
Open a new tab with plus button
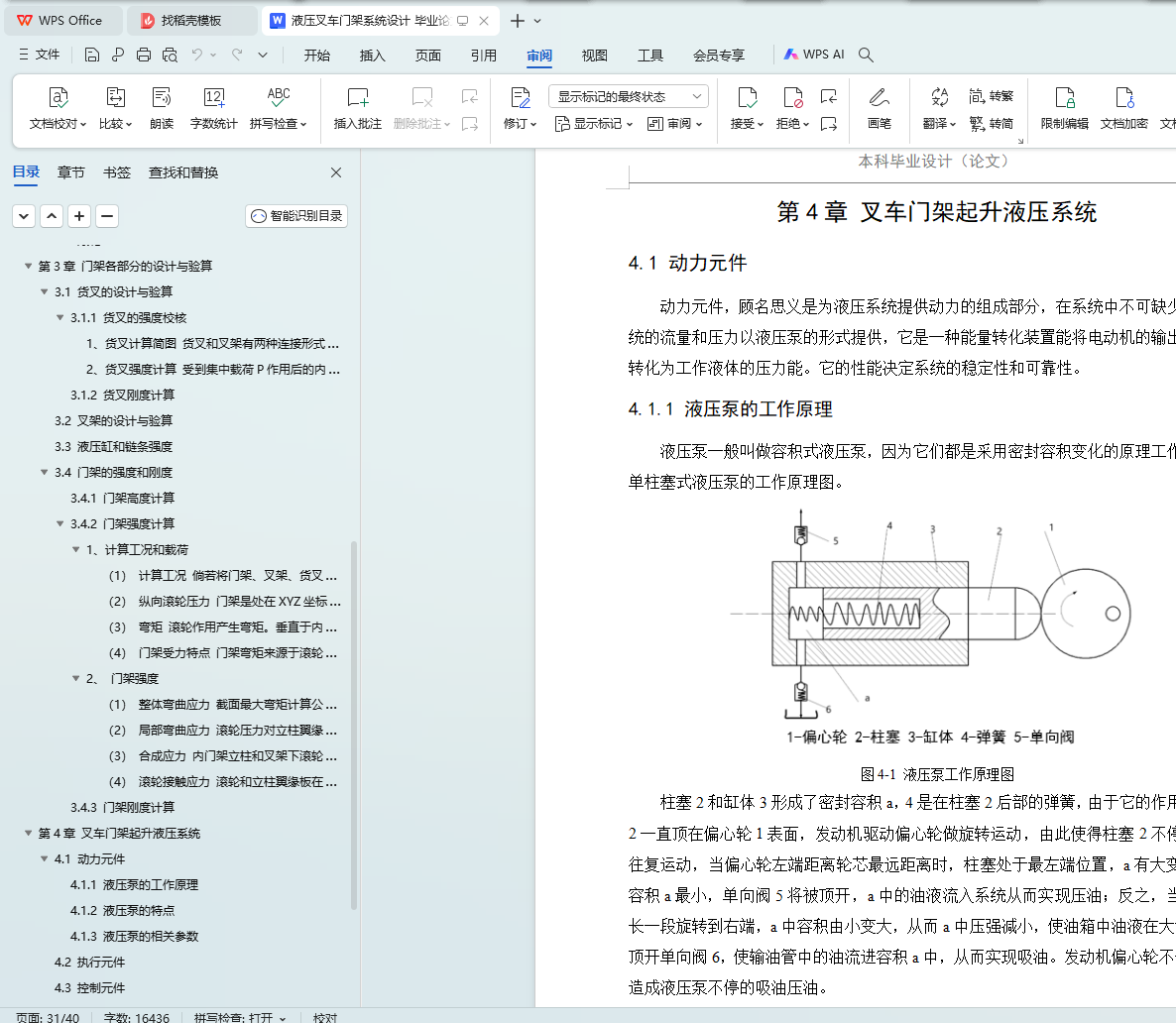[517, 21]
